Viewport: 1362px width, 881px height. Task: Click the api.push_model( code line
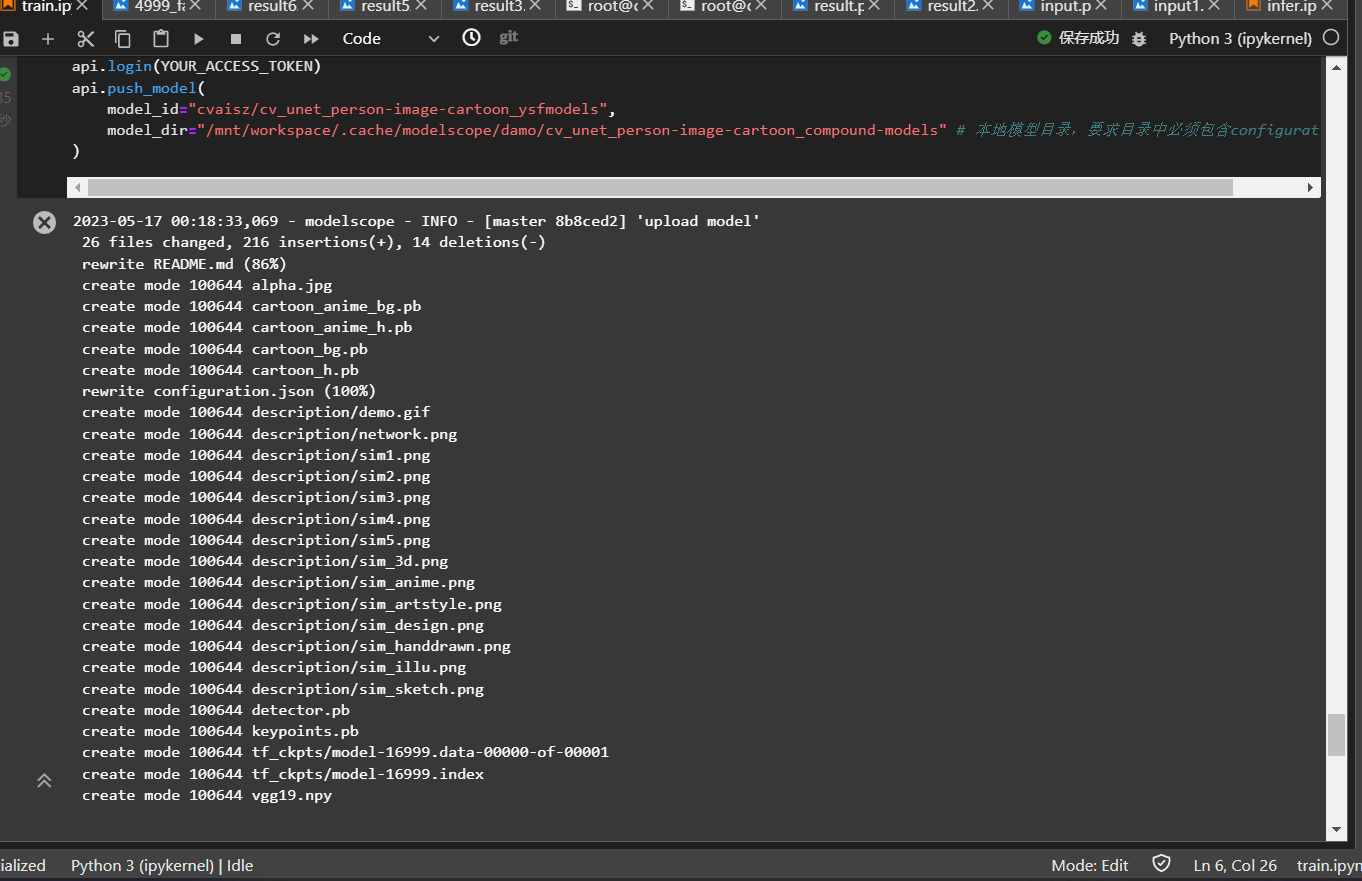[x=138, y=88]
